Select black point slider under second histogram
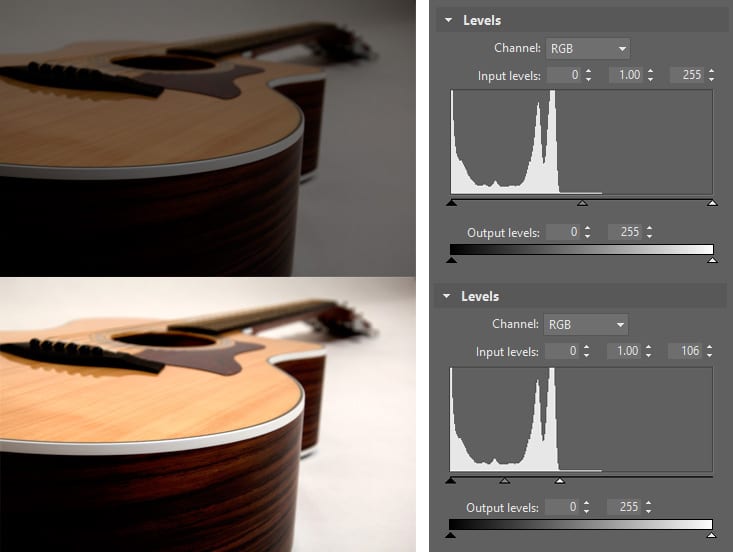Image resolution: width=733 pixels, height=552 pixels. tap(450, 480)
